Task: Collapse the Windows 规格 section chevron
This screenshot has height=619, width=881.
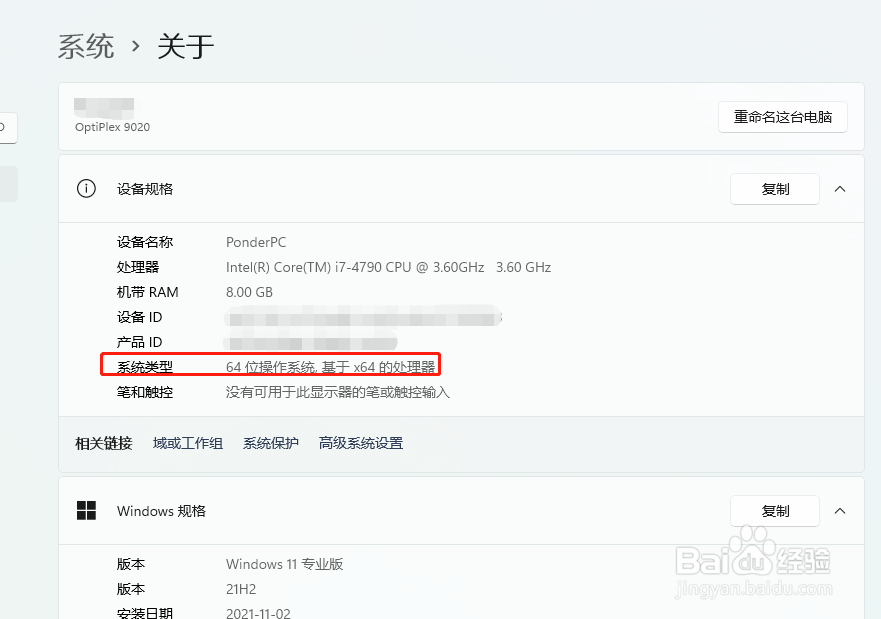Action: pos(840,511)
